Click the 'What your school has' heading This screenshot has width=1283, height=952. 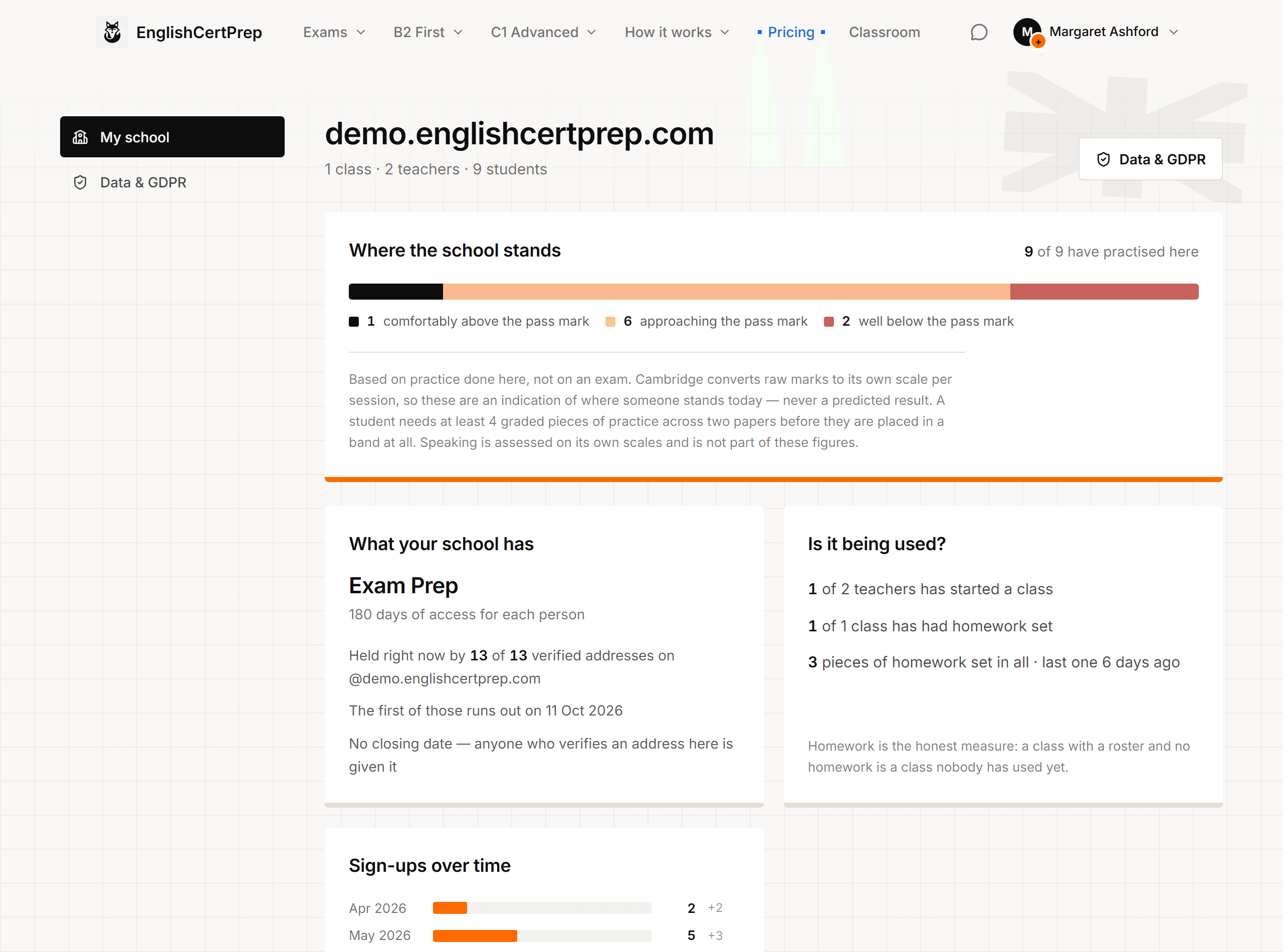(x=441, y=545)
